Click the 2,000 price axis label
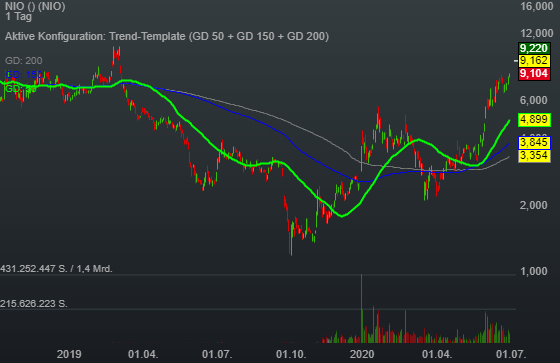 click(x=534, y=205)
